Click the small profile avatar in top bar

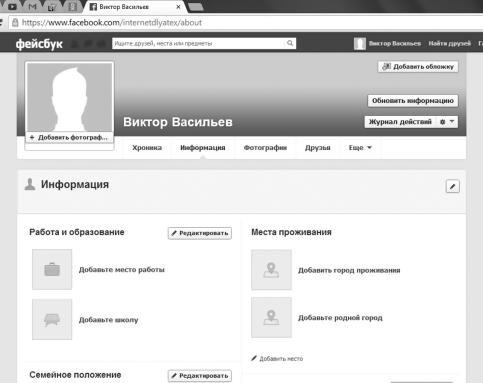[360, 43]
